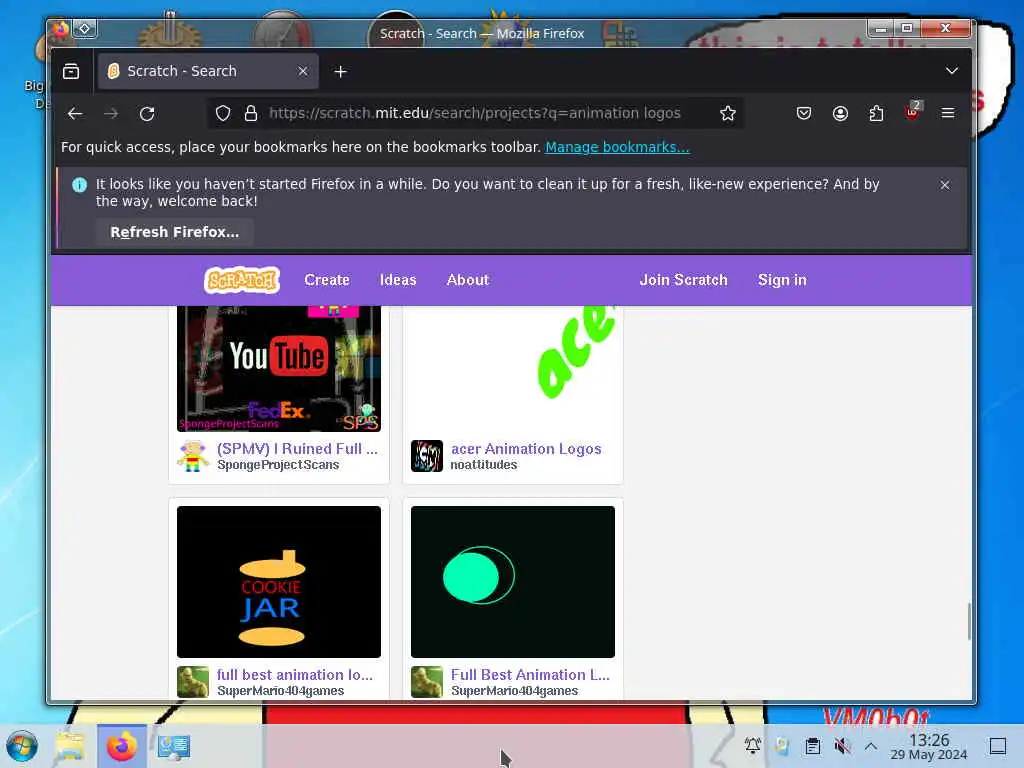The height and width of the screenshot is (768, 1024).
Task: Open the green acer project thumbnail
Action: click(513, 368)
